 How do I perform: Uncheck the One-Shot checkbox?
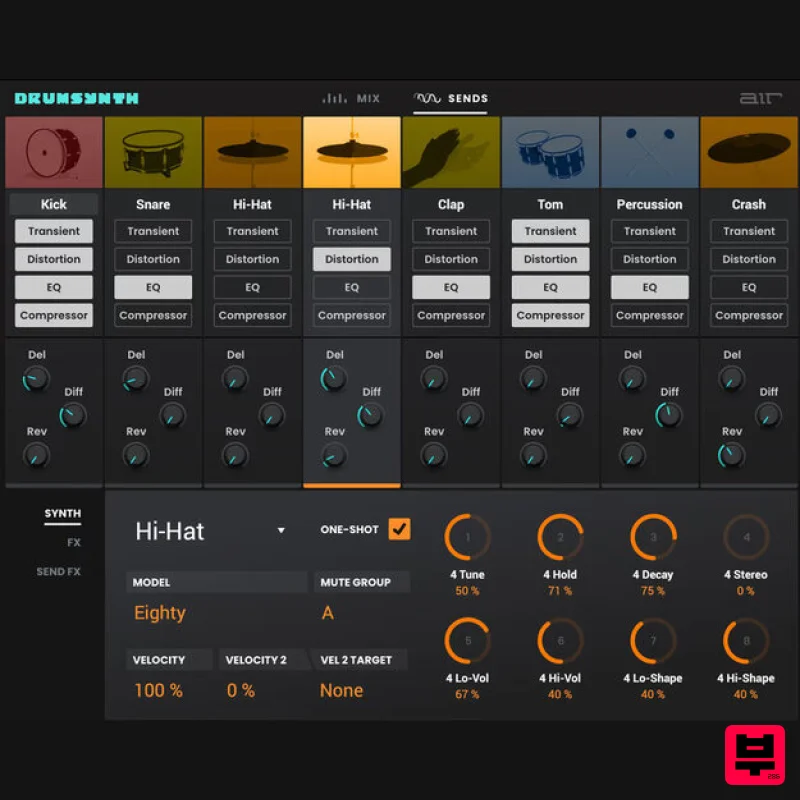tap(399, 529)
